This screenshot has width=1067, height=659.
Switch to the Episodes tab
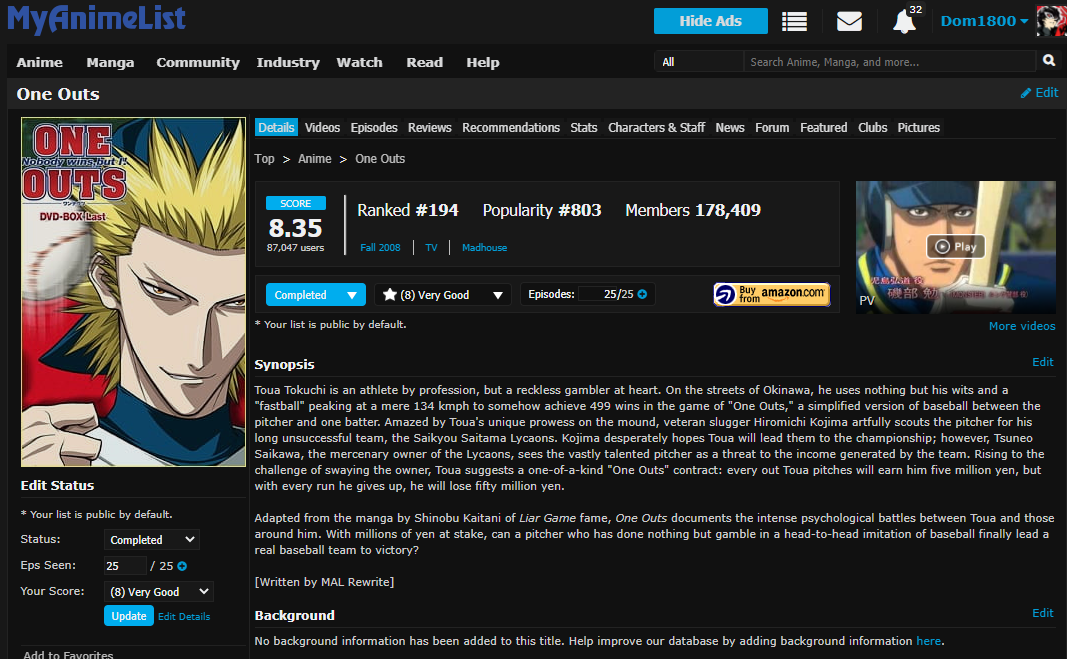tap(374, 128)
